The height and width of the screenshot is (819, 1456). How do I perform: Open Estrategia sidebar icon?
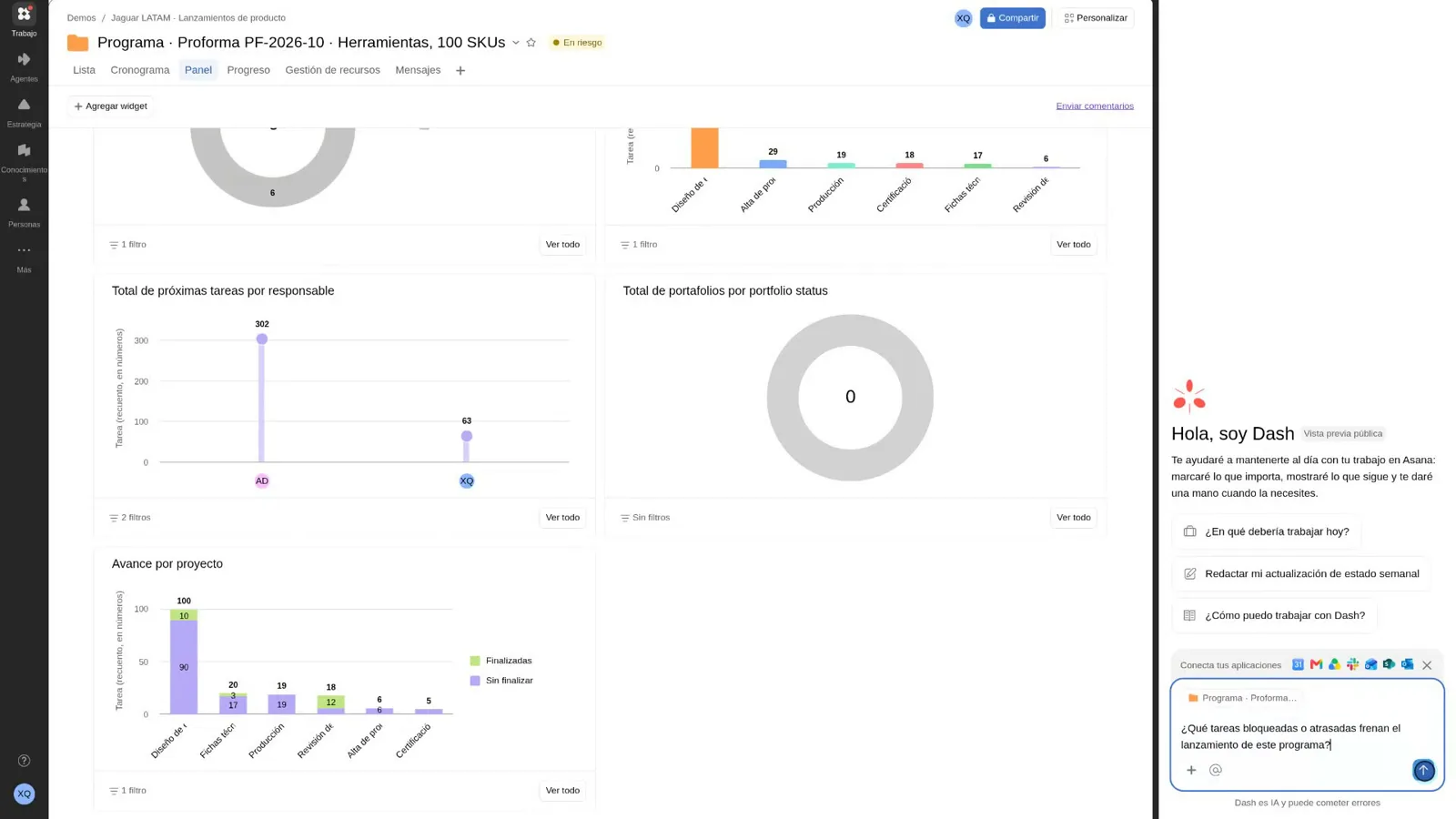tap(24, 112)
